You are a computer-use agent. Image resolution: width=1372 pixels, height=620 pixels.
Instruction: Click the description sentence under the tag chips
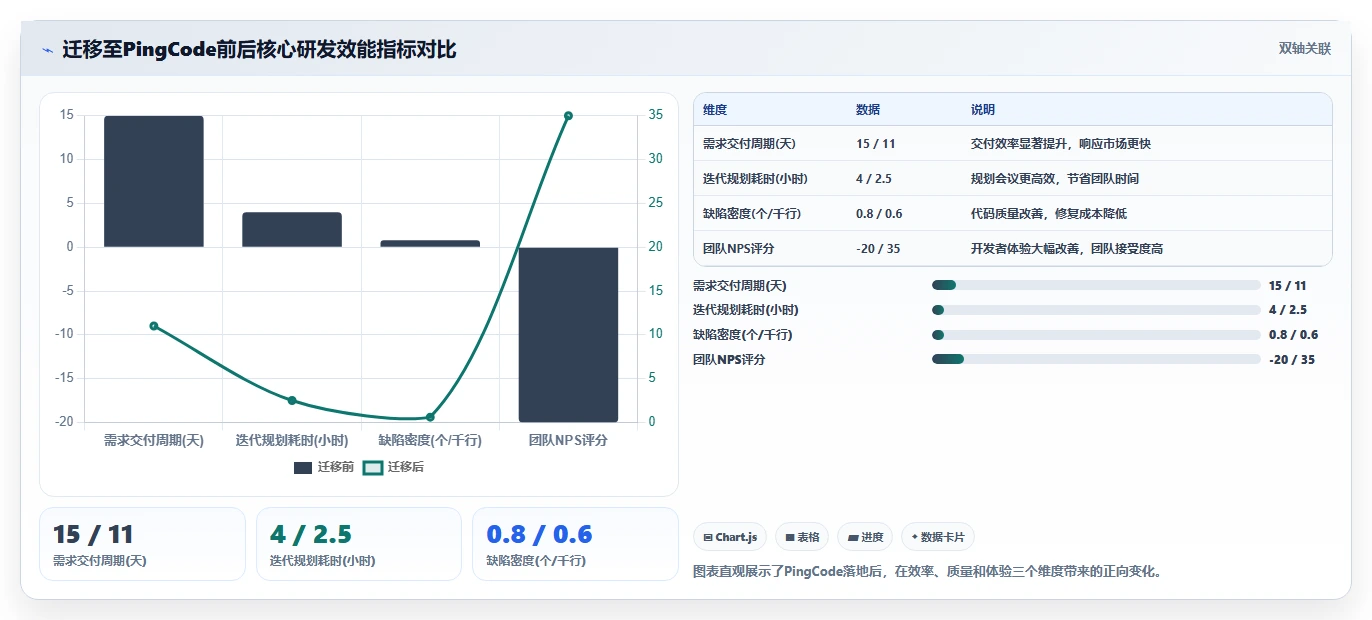[x=927, y=572]
